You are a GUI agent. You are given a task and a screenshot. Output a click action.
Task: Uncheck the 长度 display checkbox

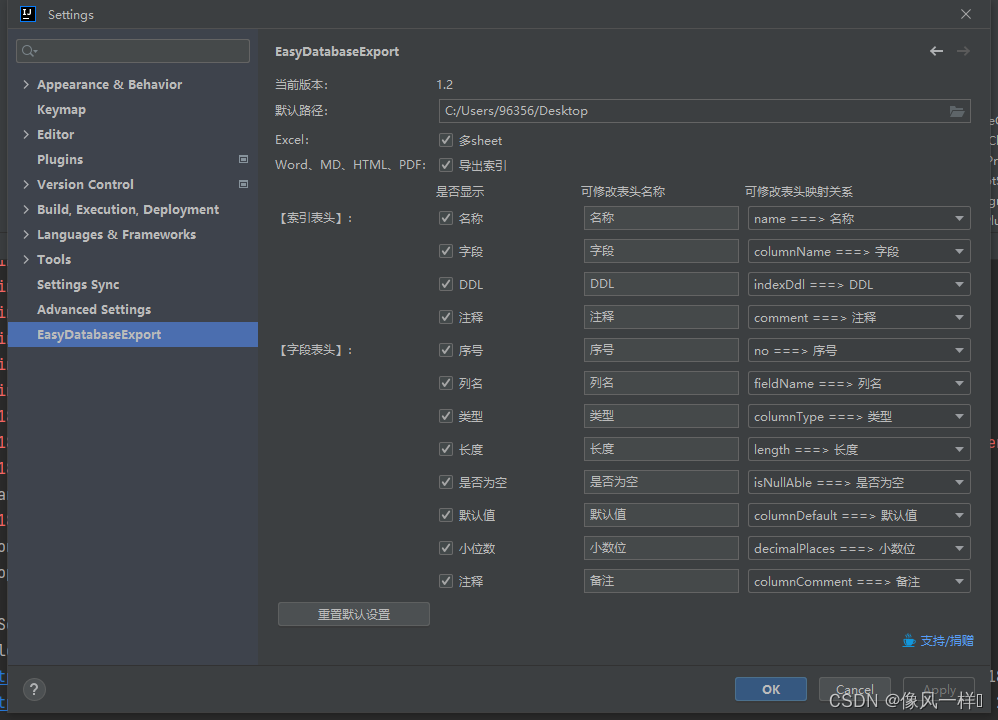446,449
